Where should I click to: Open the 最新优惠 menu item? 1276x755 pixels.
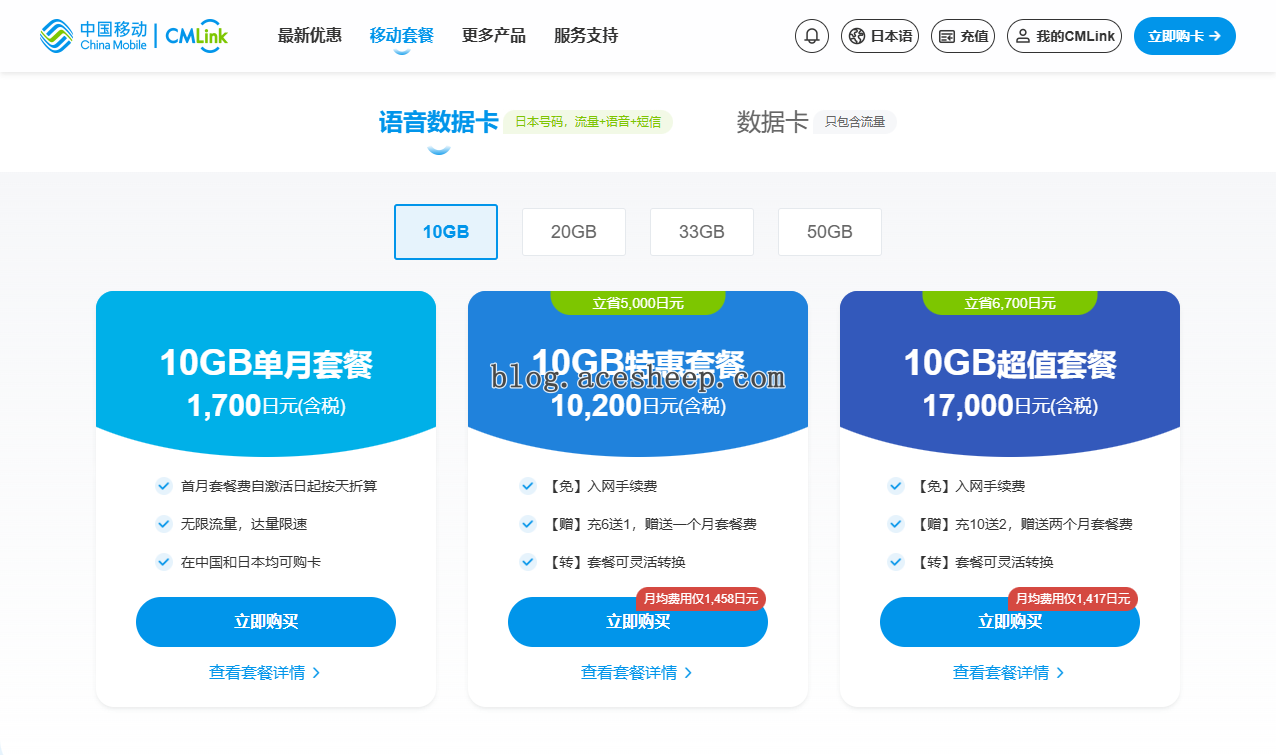tap(309, 36)
